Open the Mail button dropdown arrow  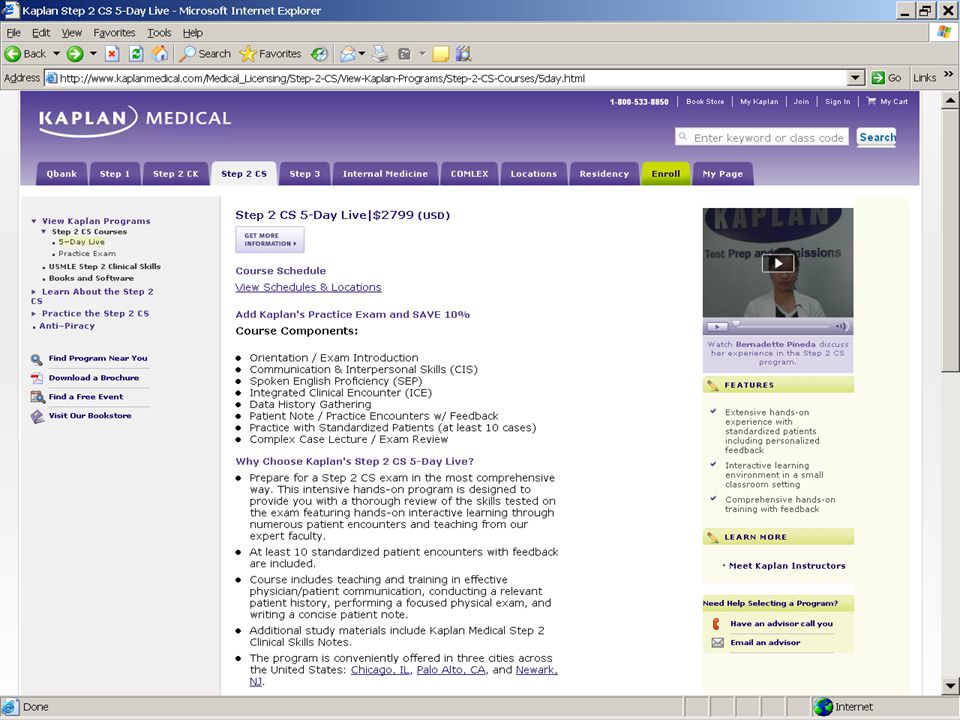point(362,54)
